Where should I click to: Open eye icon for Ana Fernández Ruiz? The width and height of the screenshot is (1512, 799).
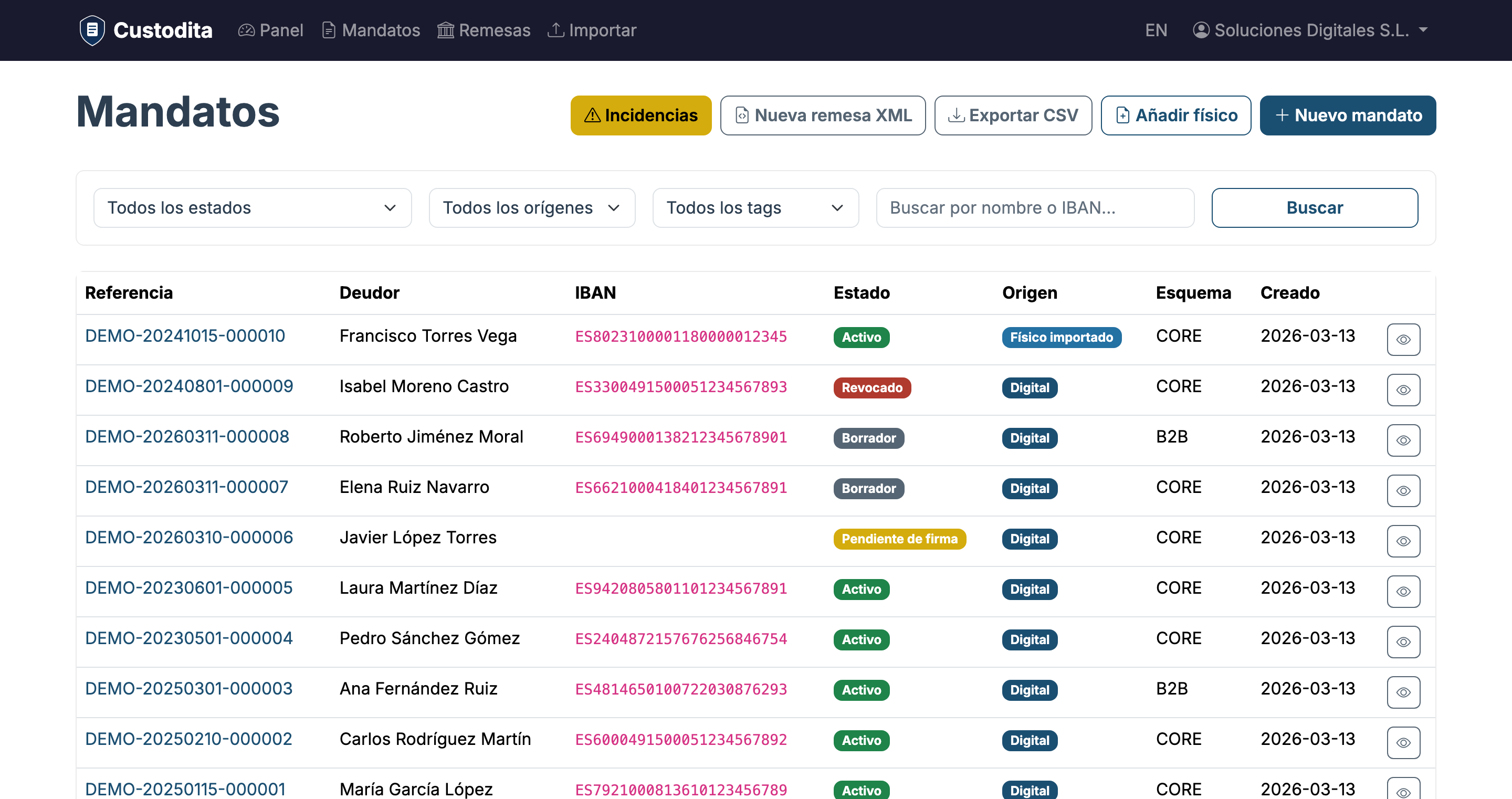(1403, 692)
